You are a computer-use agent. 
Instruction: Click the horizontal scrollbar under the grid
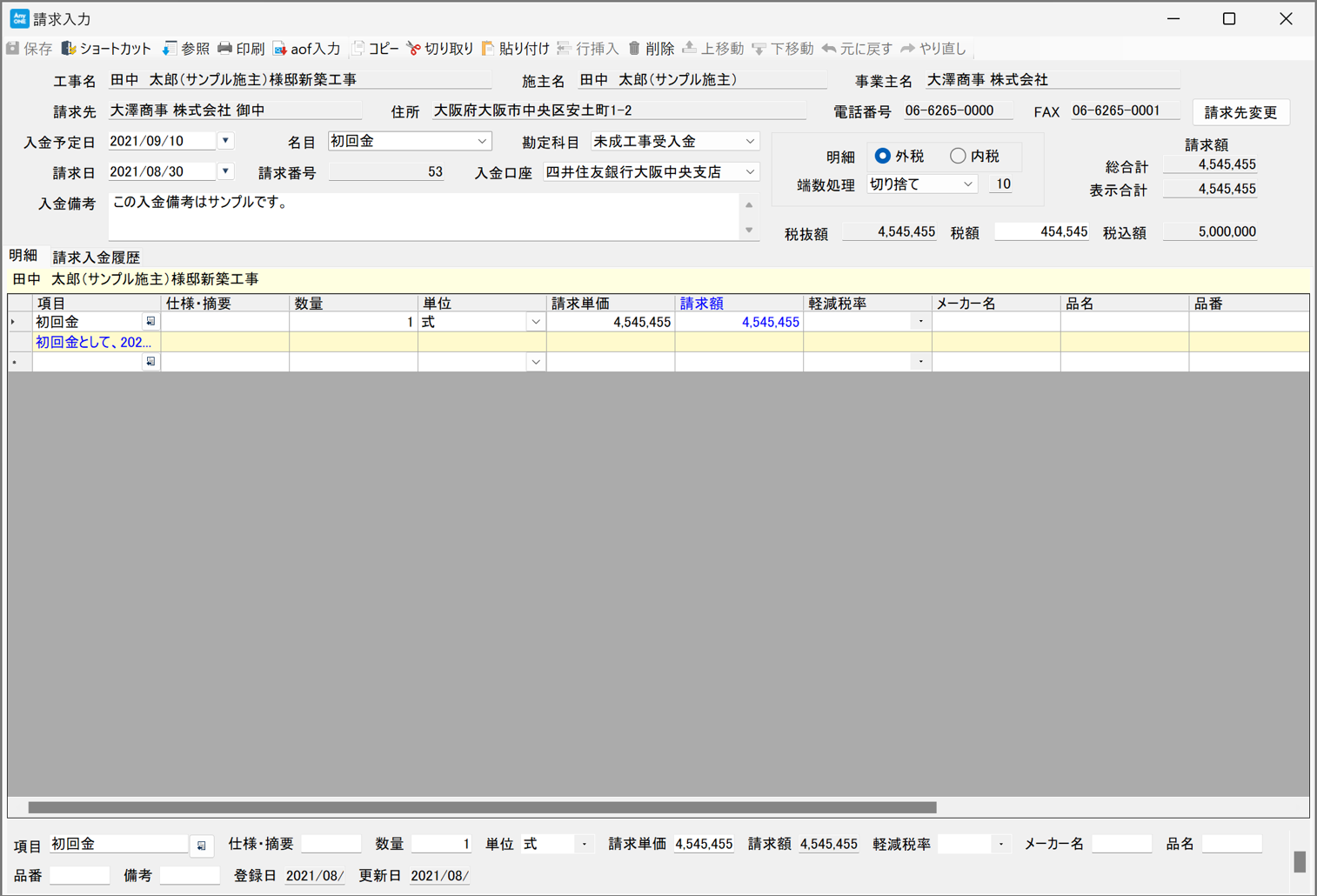click(482, 807)
